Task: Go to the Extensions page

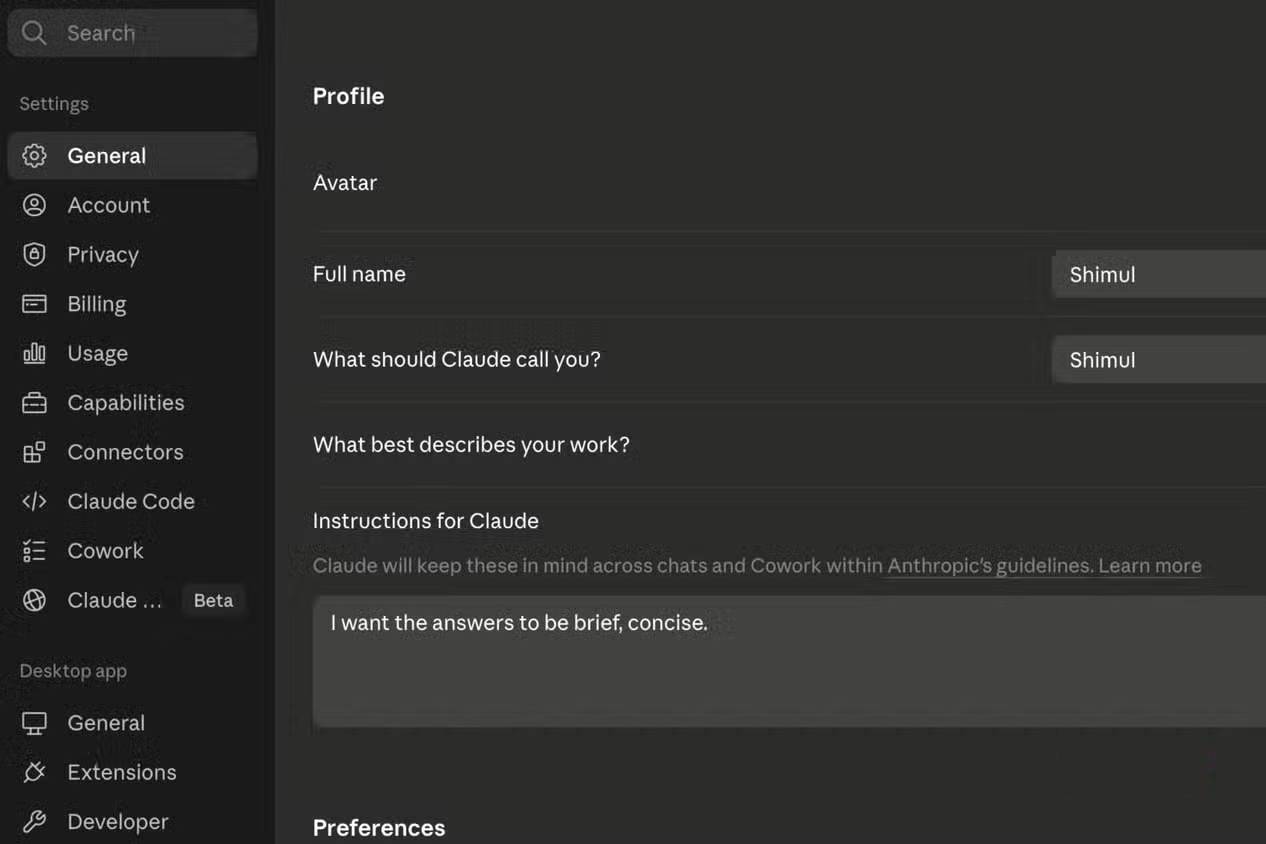Action: pyautogui.click(x=132, y=772)
